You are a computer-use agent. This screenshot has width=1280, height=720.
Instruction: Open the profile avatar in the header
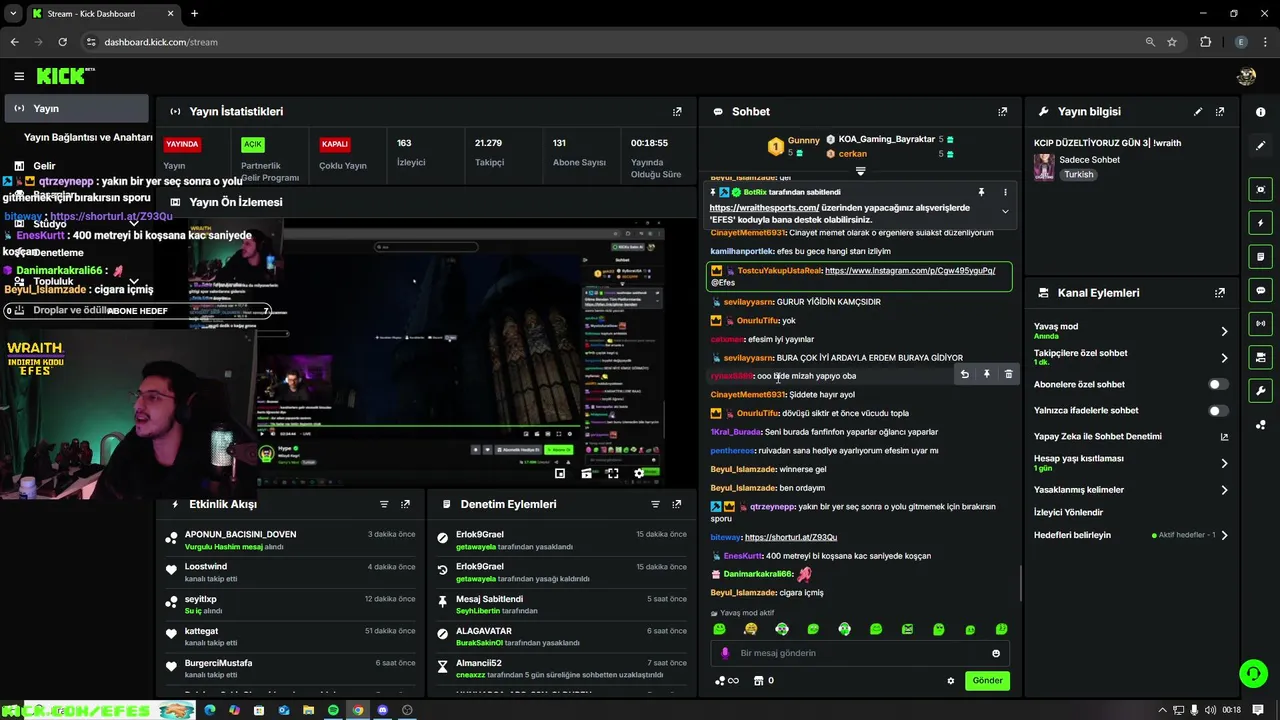tap(1246, 76)
